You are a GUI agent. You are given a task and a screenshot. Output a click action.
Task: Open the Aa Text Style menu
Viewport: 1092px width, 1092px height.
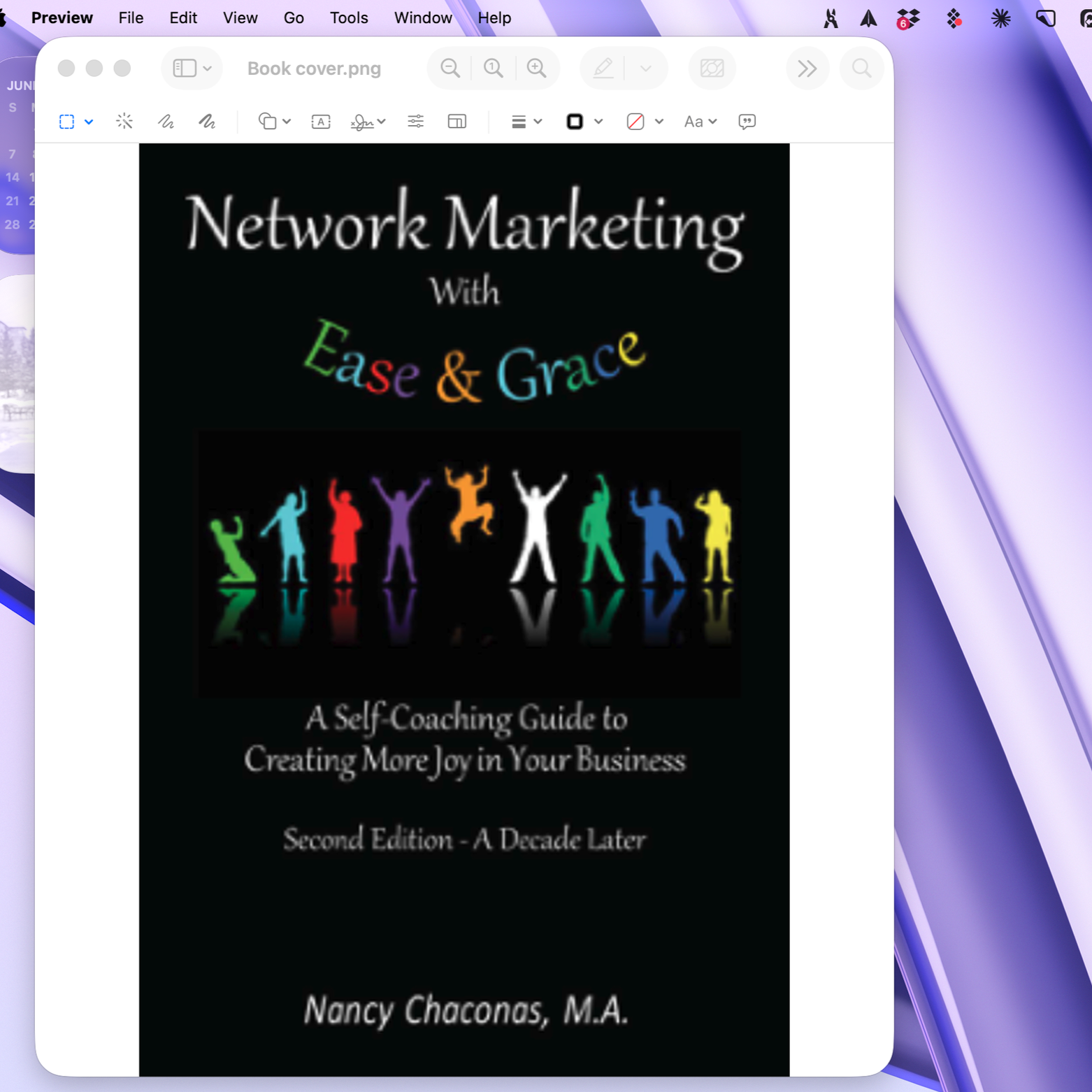(x=694, y=122)
